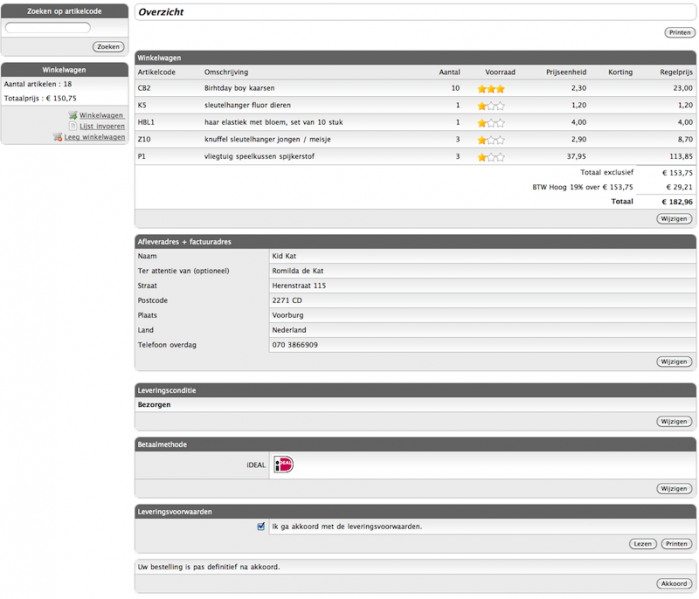Screen dimensions: 699x599
Task: Click the shopping cart icon beside Winkelwagen
Action: (x=73, y=116)
